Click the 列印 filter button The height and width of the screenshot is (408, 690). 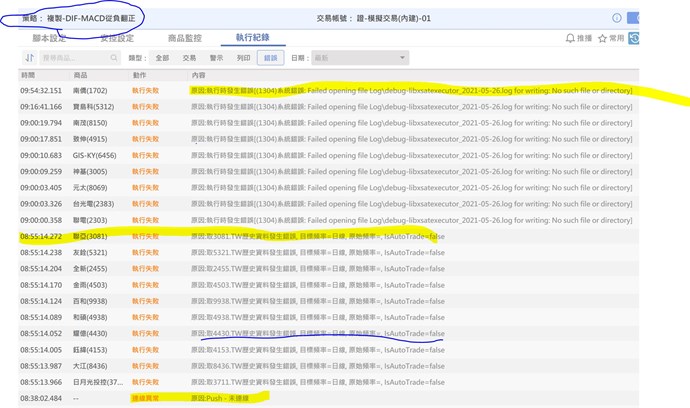[243, 58]
